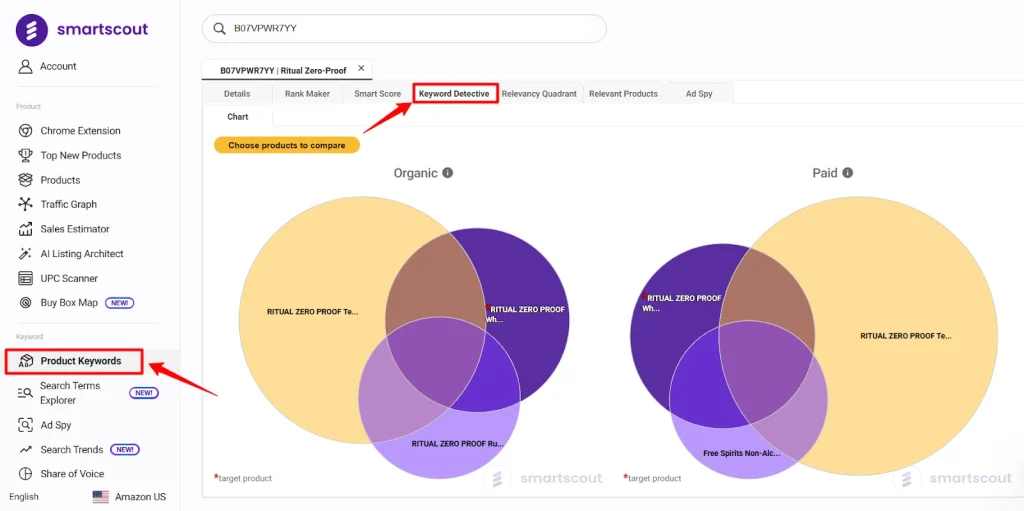Viewport: 1024px width, 511px height.
Task: Click NEW! badge beside Buy Box Map
Action: (120, 303)
